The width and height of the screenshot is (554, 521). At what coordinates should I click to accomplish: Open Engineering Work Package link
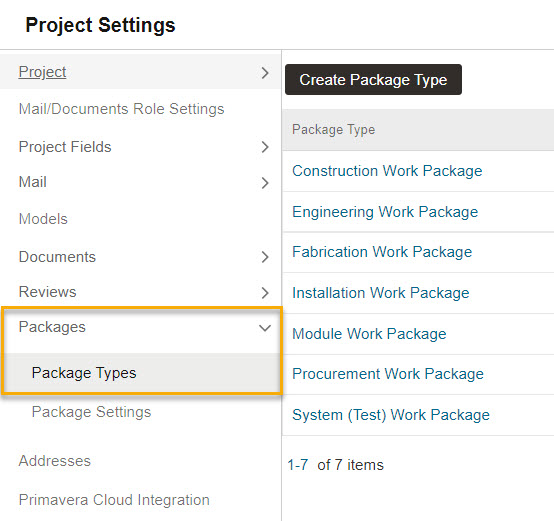tap(385, 212)
